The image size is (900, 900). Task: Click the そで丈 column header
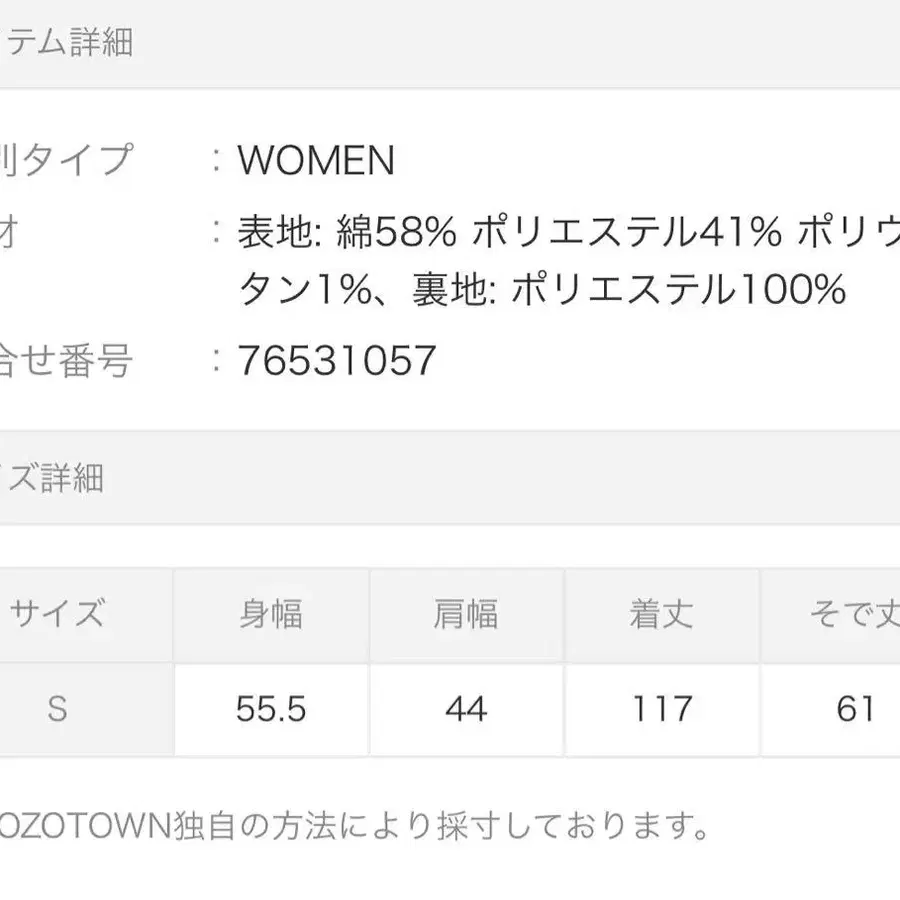(853, 614)
